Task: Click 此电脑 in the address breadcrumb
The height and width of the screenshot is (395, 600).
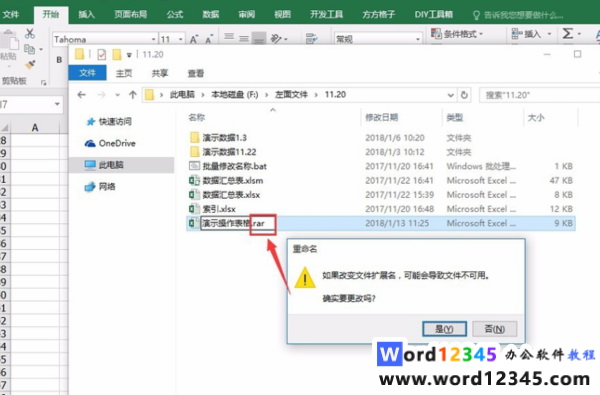Action: (x=182, y=95)
